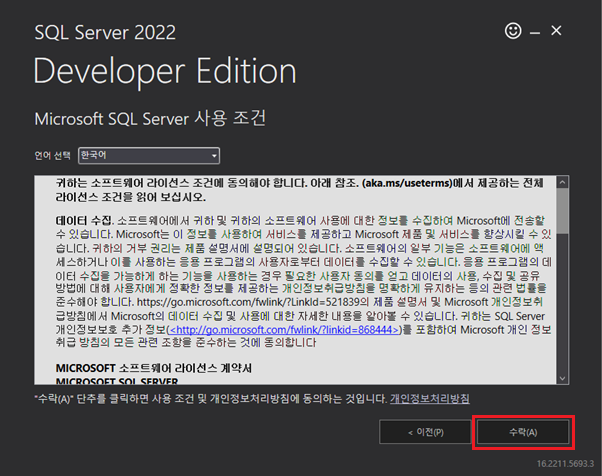Open the go.microsoft.com linkid=868444 link
The width and height of the screenshot is (602, 476).
pos(284,330)
